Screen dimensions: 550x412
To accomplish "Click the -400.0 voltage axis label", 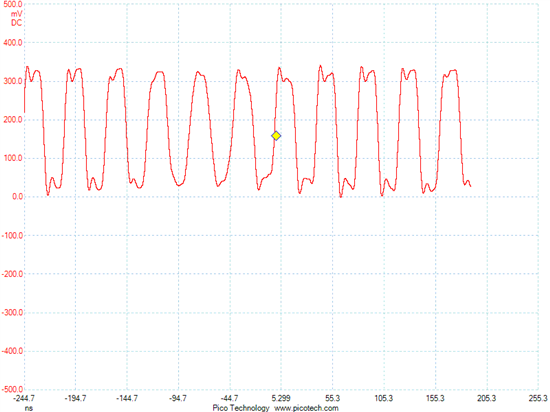I will point(12,351).
